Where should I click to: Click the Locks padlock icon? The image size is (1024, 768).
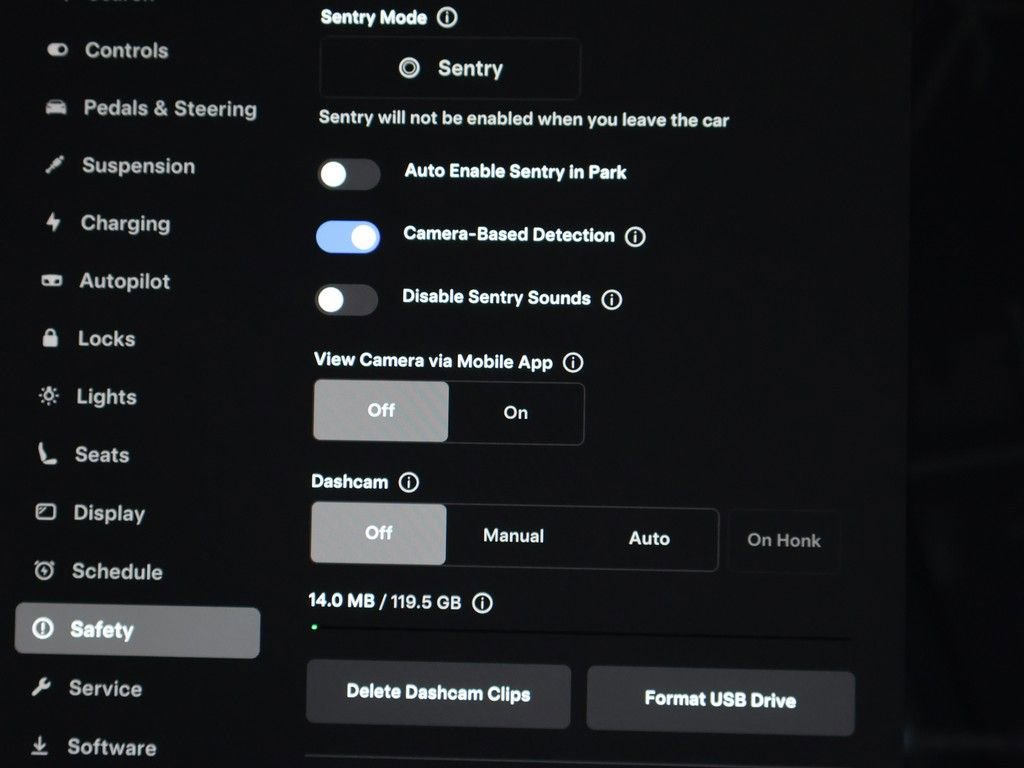click(x=49, y=338)
